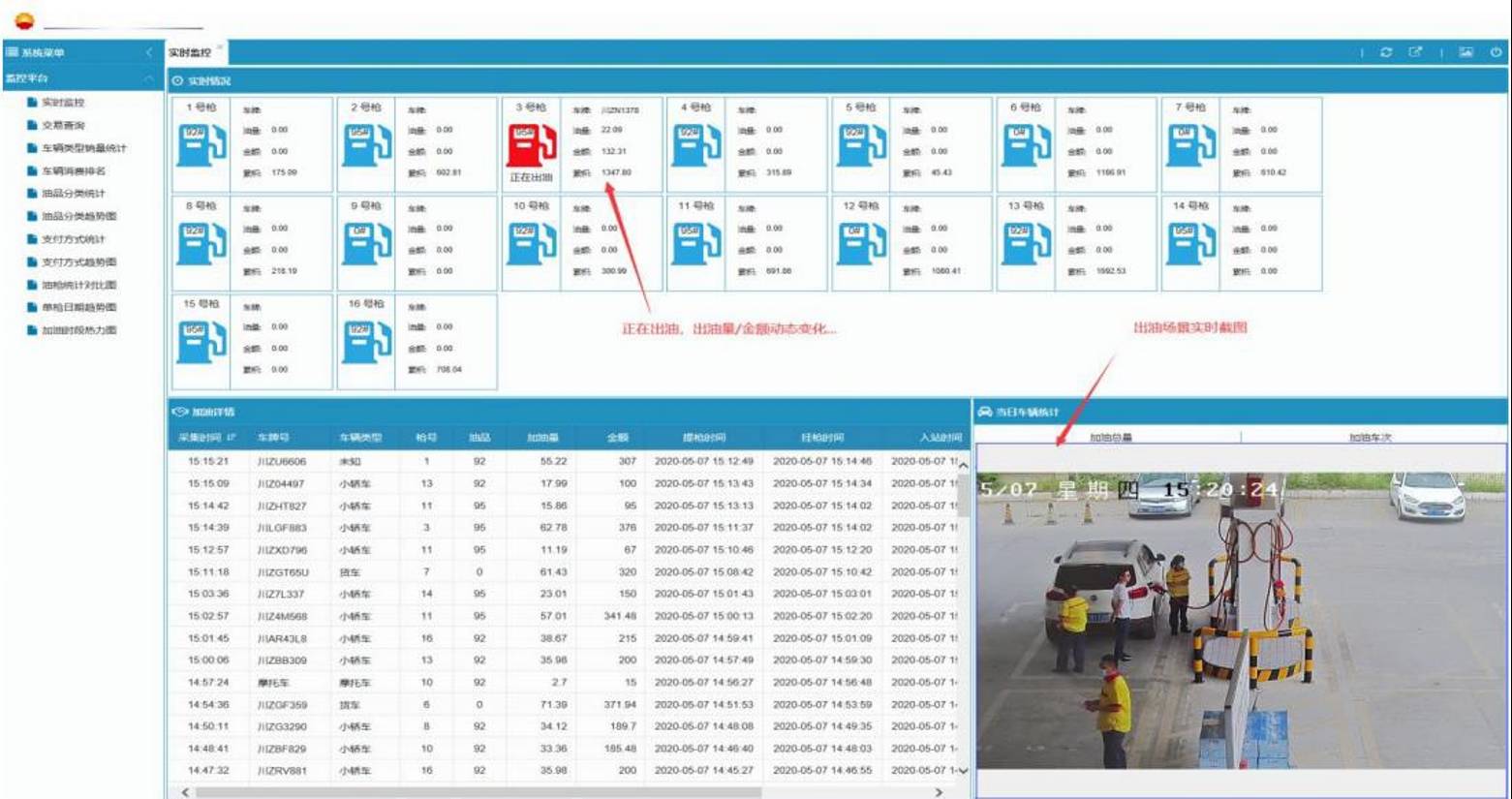Click the table's horizontal scrollbar right arrow
This screenshot has width=1512, height=799.
tap(938, 792)
